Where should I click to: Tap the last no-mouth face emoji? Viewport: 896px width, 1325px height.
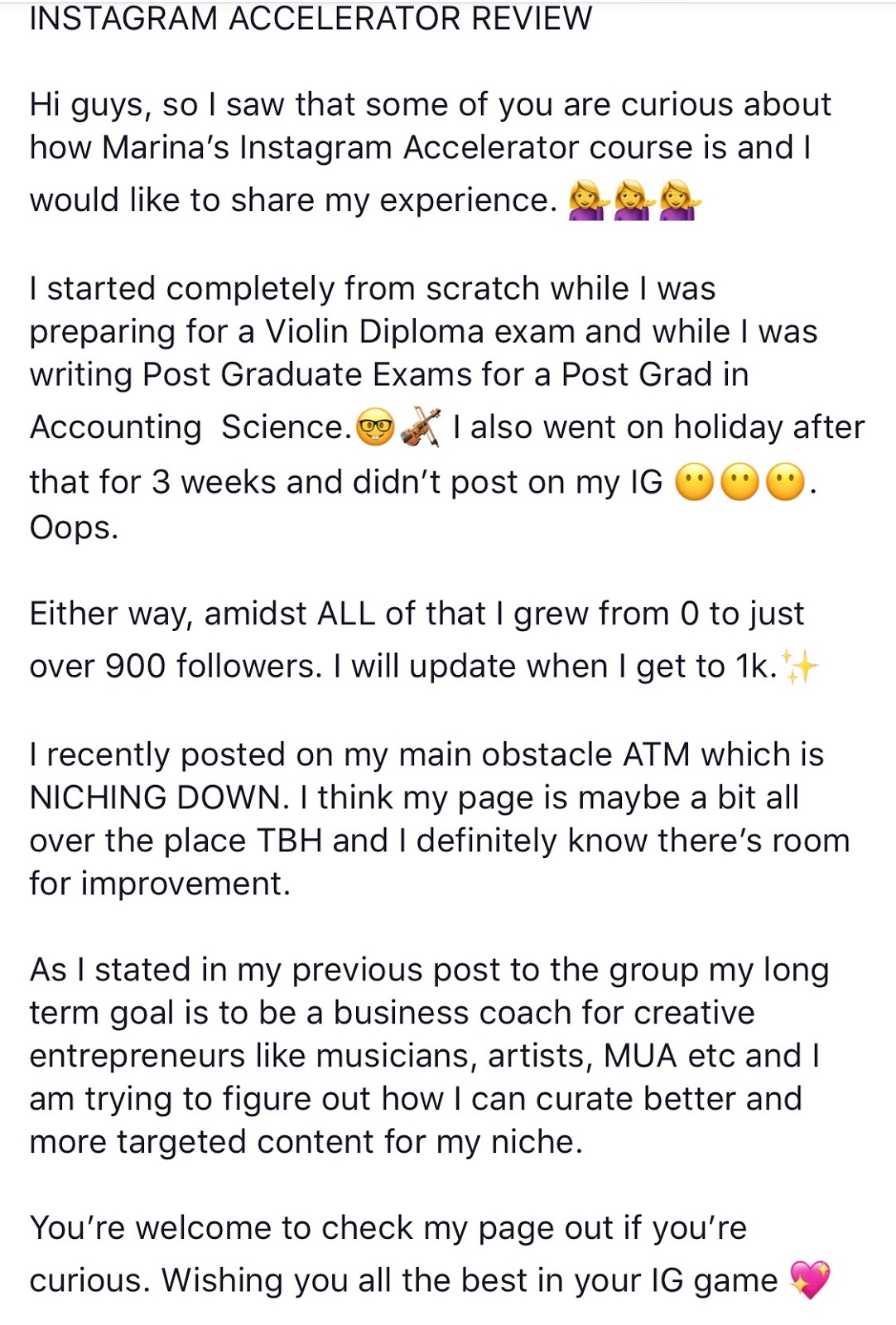(x=785, y=483)
